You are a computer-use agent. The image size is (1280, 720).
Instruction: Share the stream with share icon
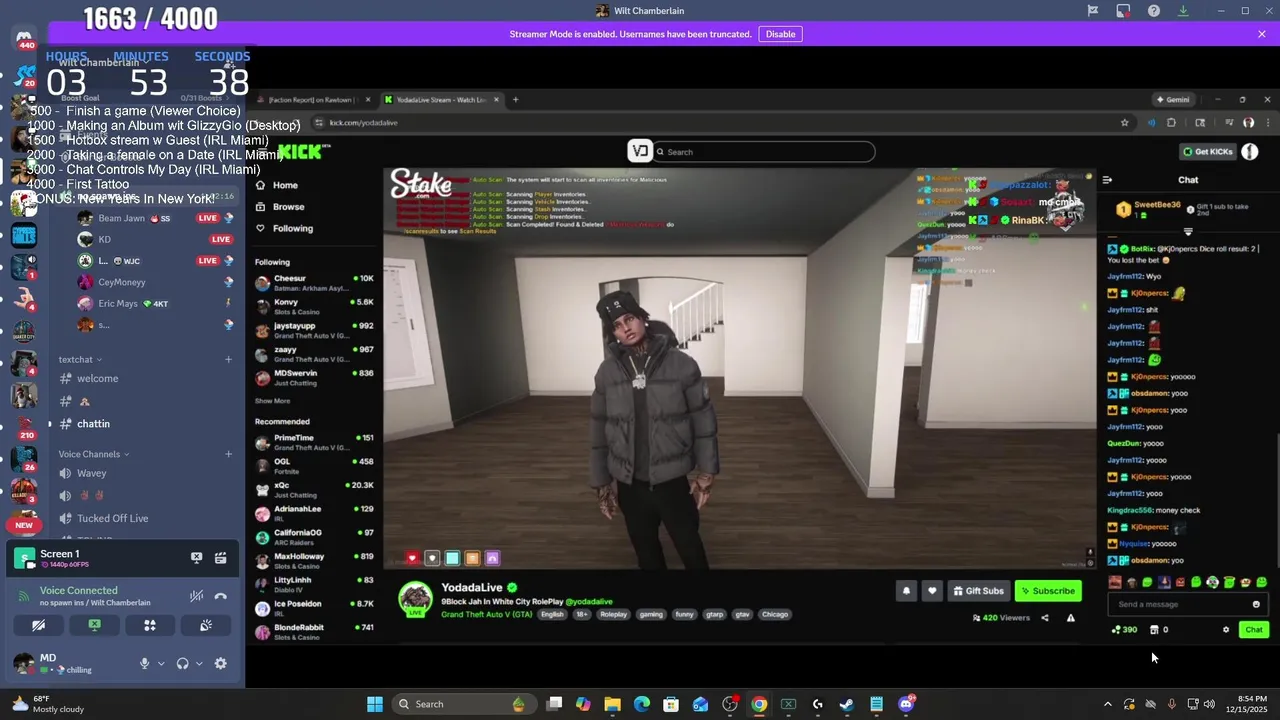click(1045, 618)
